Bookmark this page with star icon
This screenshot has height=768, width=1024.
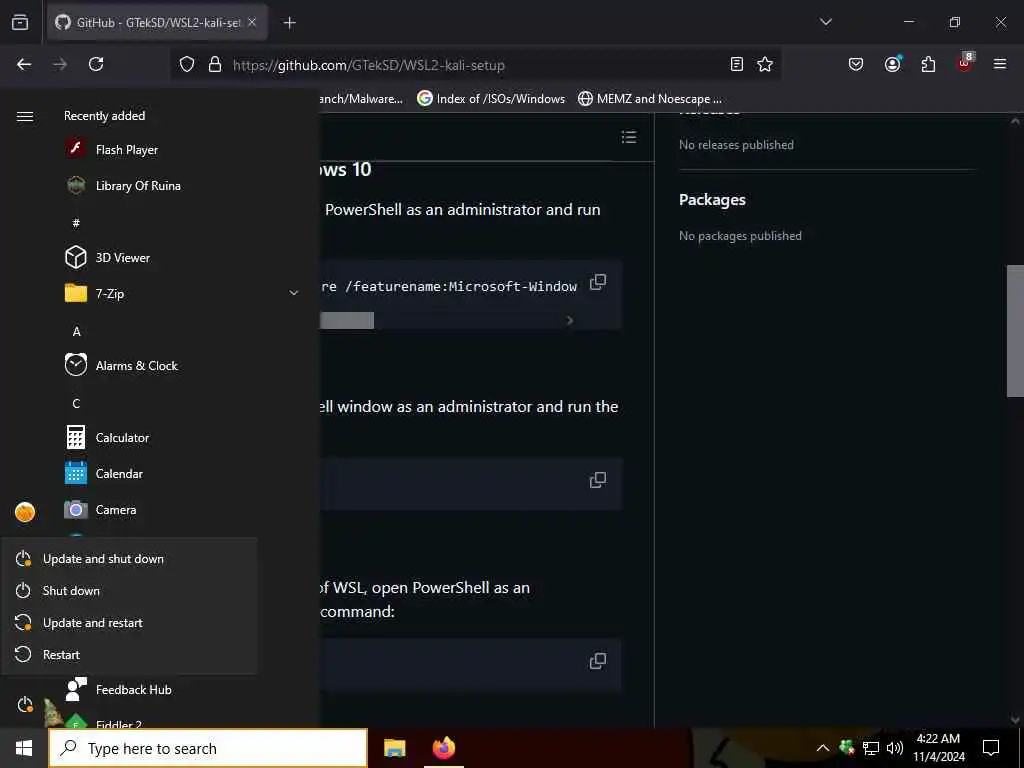point(765,64)
